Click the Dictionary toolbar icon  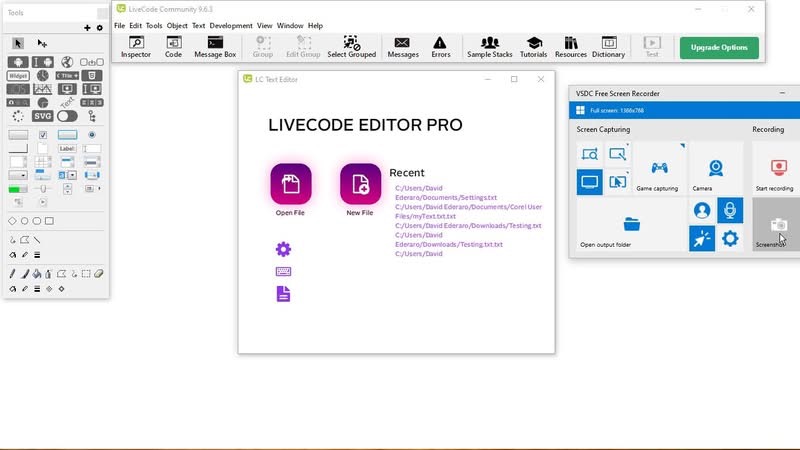(608, 47)
